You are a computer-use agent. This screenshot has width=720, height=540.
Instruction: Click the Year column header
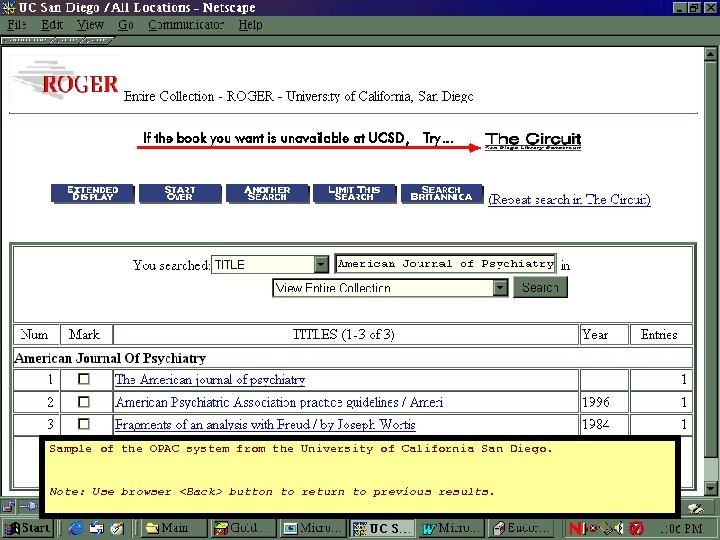tap(604, 334)
